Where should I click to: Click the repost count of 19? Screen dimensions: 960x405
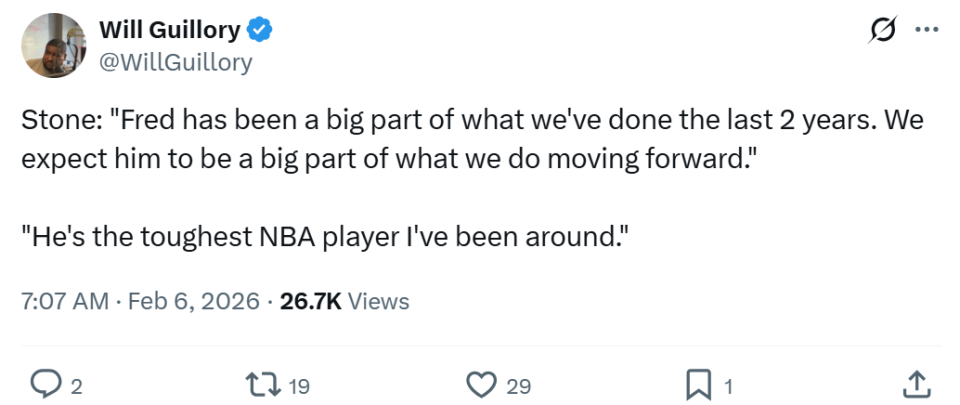[298, 386]
